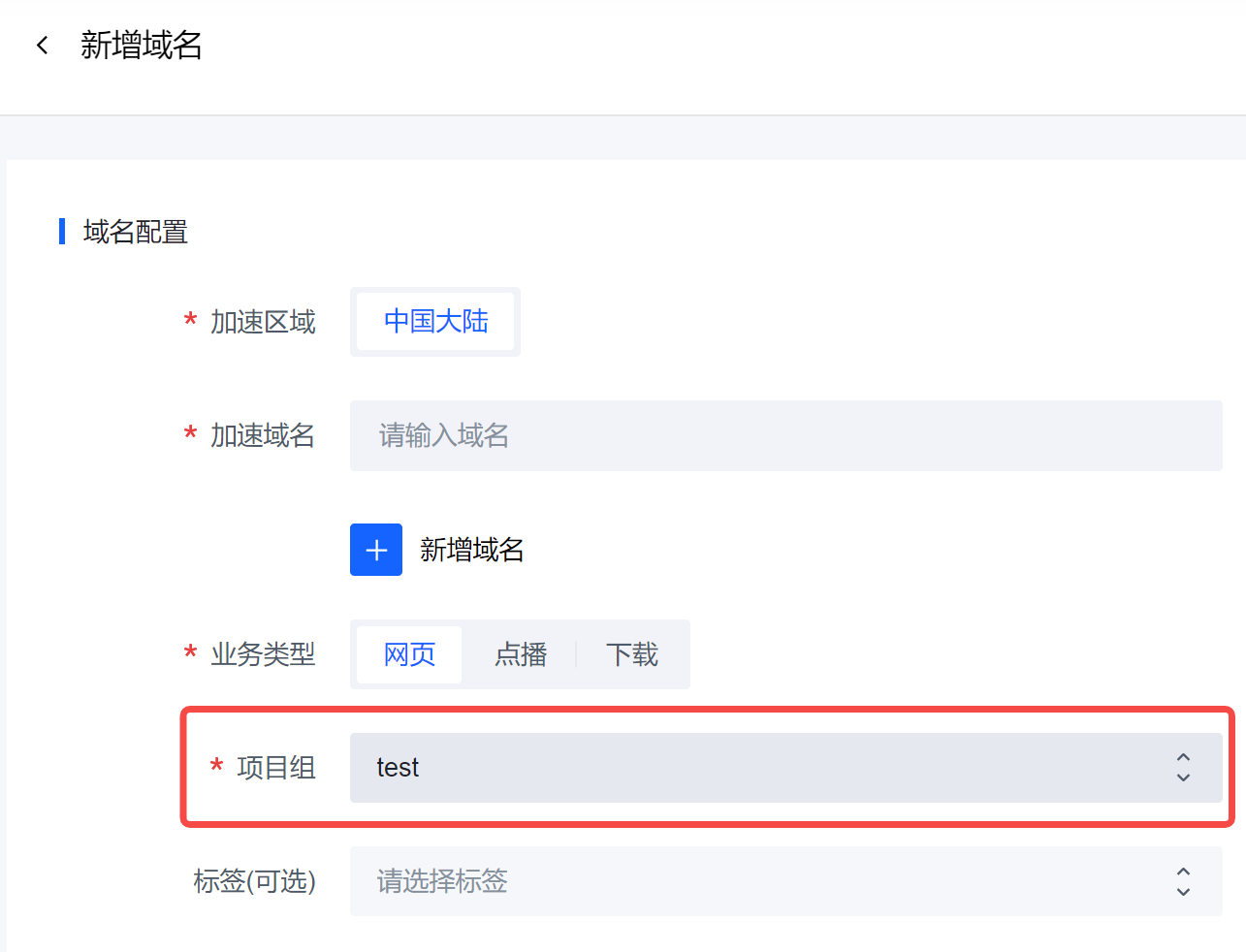1246x952 pixels.
Task: Click the 新增域名 label beside the plus
Action: pyautogui.click(x=472, y=550)
